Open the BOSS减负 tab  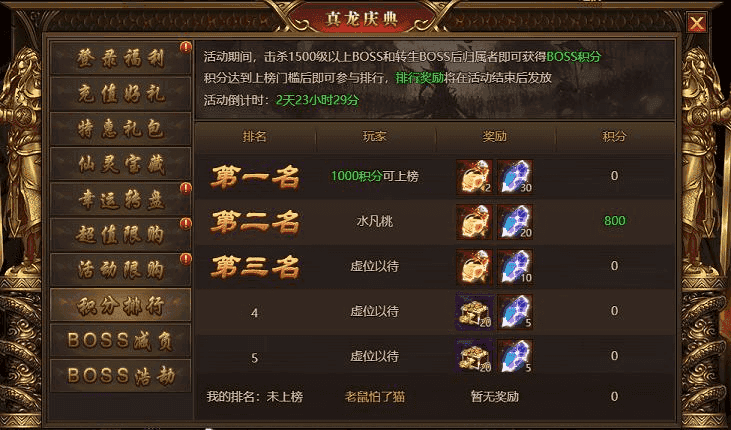(120, 340)
